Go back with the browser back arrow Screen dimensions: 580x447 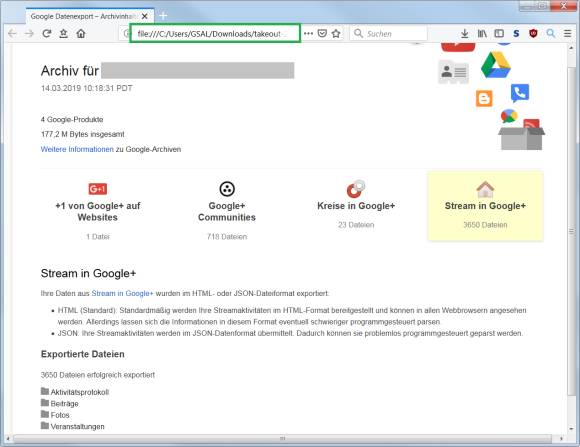[x=12, y=34]
